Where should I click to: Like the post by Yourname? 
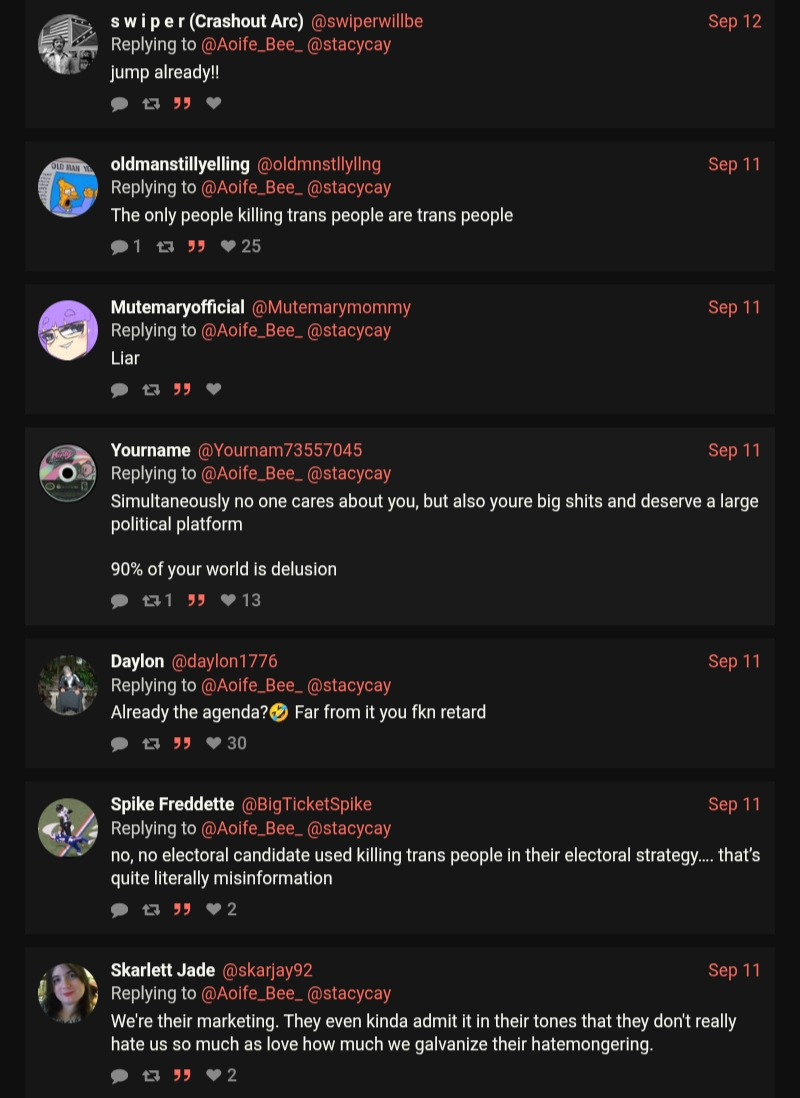(229, 600)
